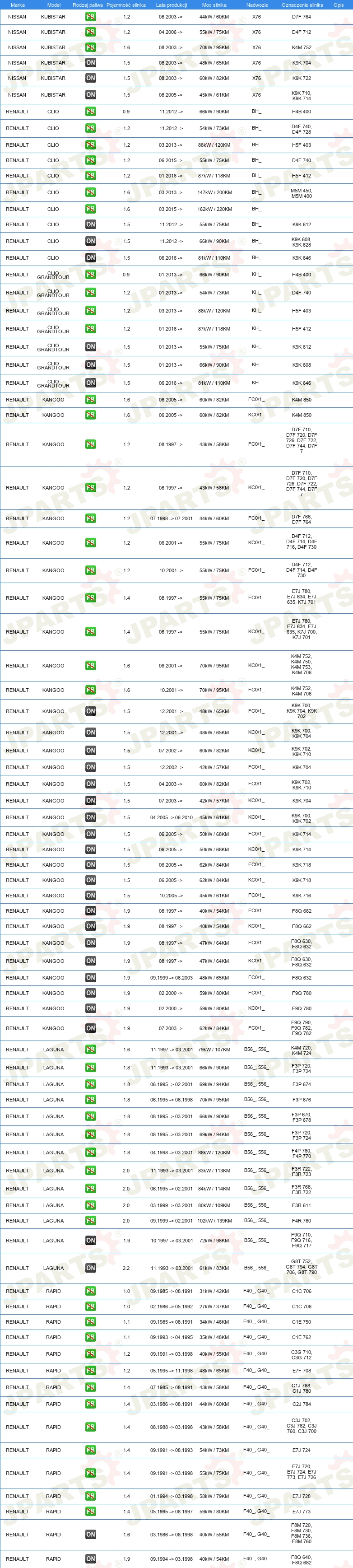
Task: Click the petrol icon in the Rapid E7J 728 row
Action: (x=90, y=1496)
